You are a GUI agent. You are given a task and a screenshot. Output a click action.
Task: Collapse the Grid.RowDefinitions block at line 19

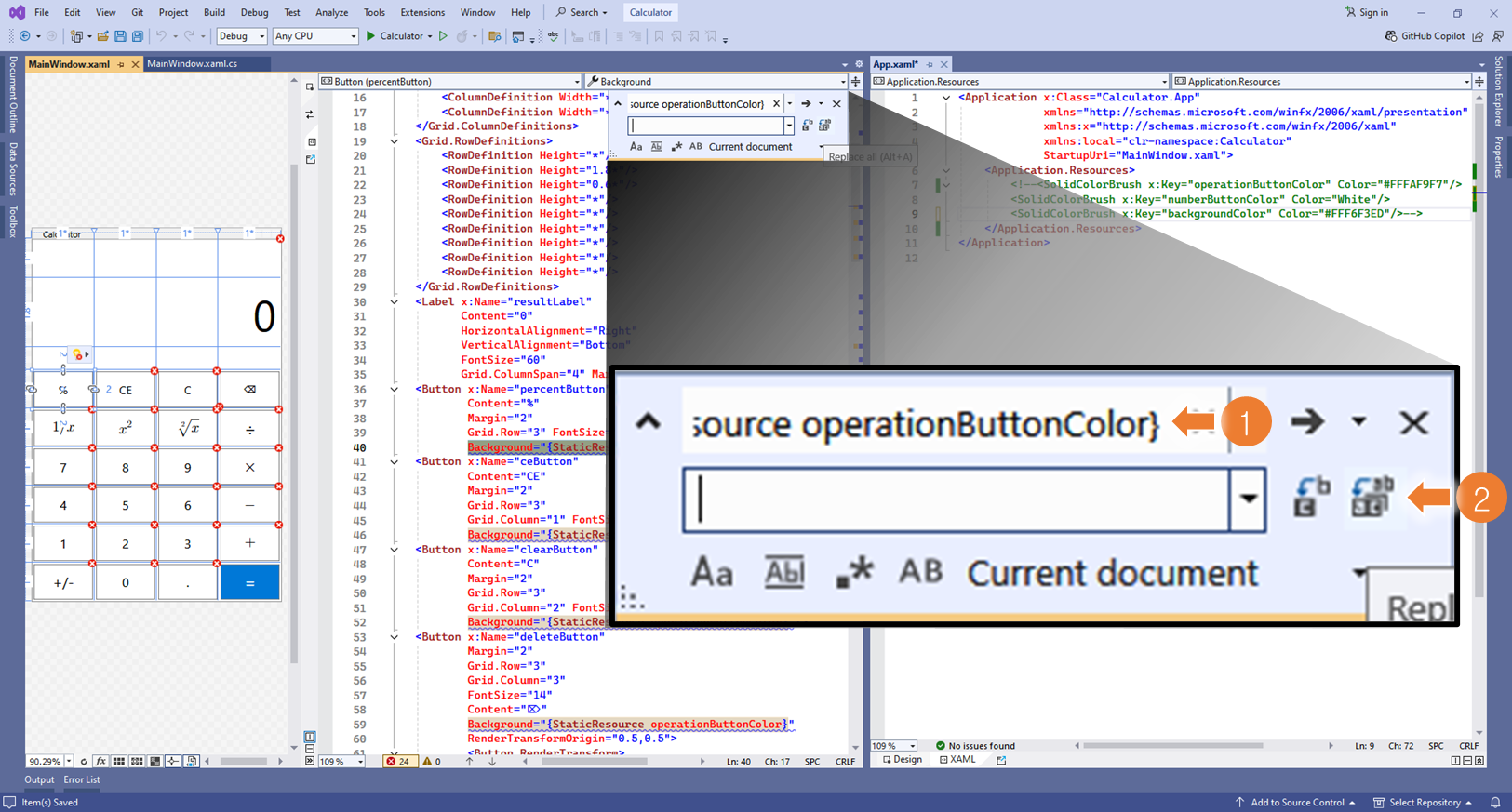point(394,141)
